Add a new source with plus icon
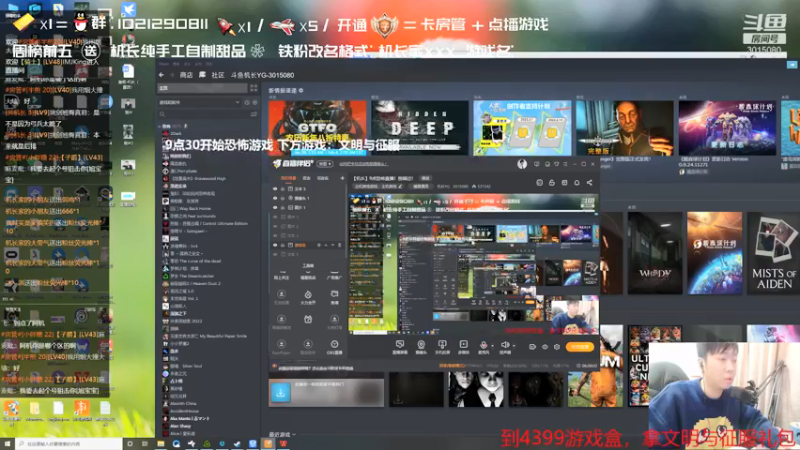 [342, 178]
